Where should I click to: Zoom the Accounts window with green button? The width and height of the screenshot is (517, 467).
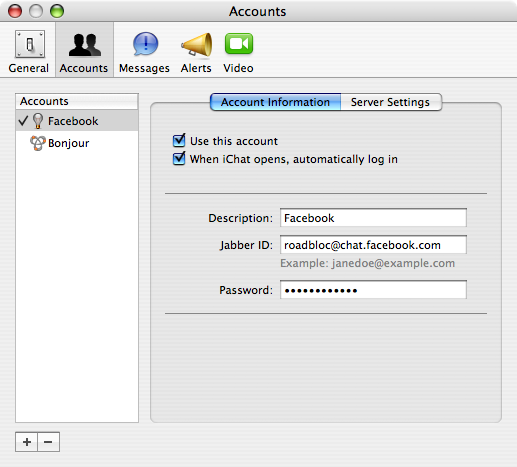pyautogui.click(x=57, y=11)
